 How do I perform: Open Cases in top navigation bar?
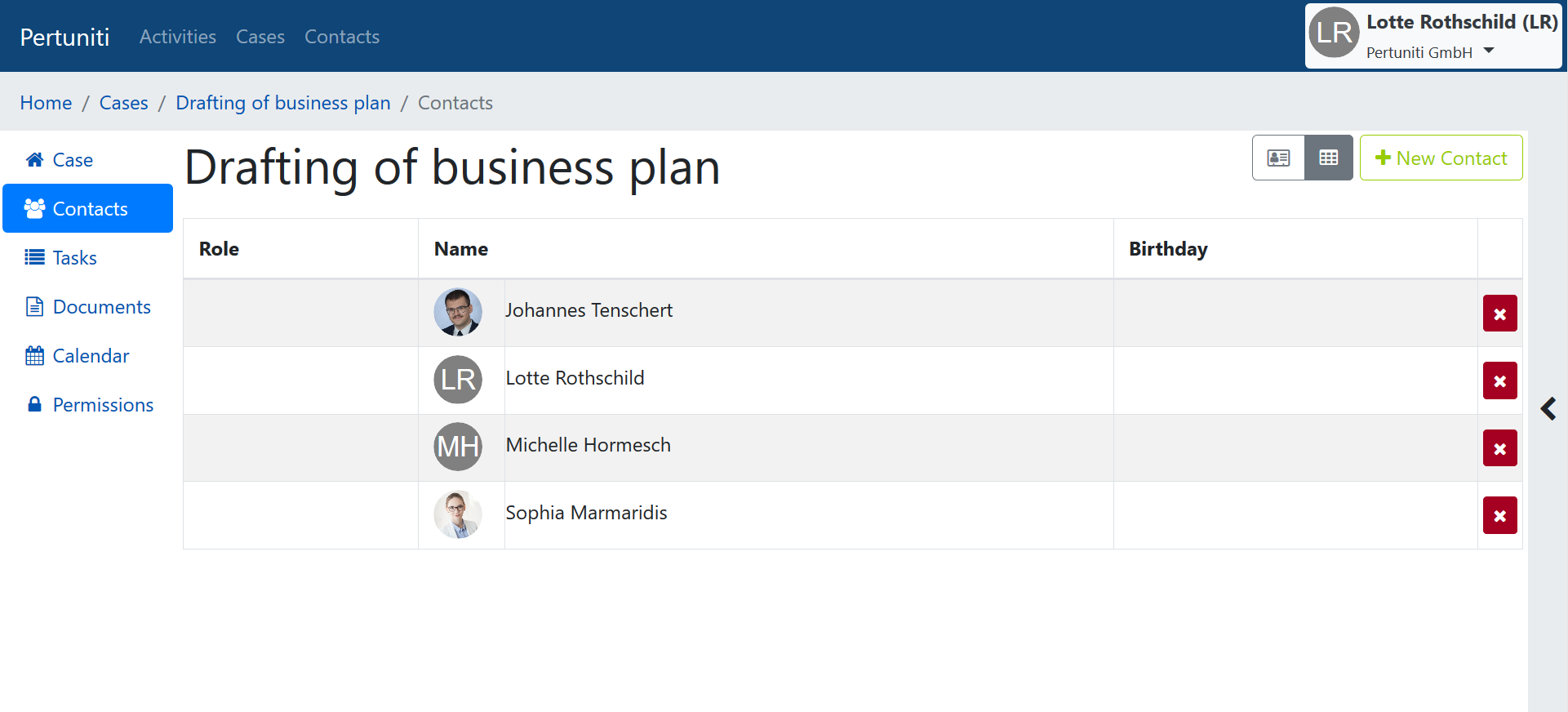pyautogui.click(x=260, y=37)
